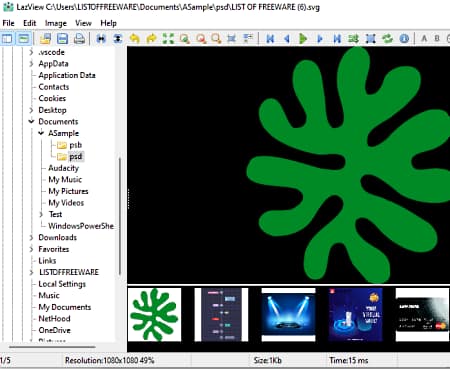Click the letter A toolbar icon
Viewport: 450px width, 369px height.
[424, 38]
